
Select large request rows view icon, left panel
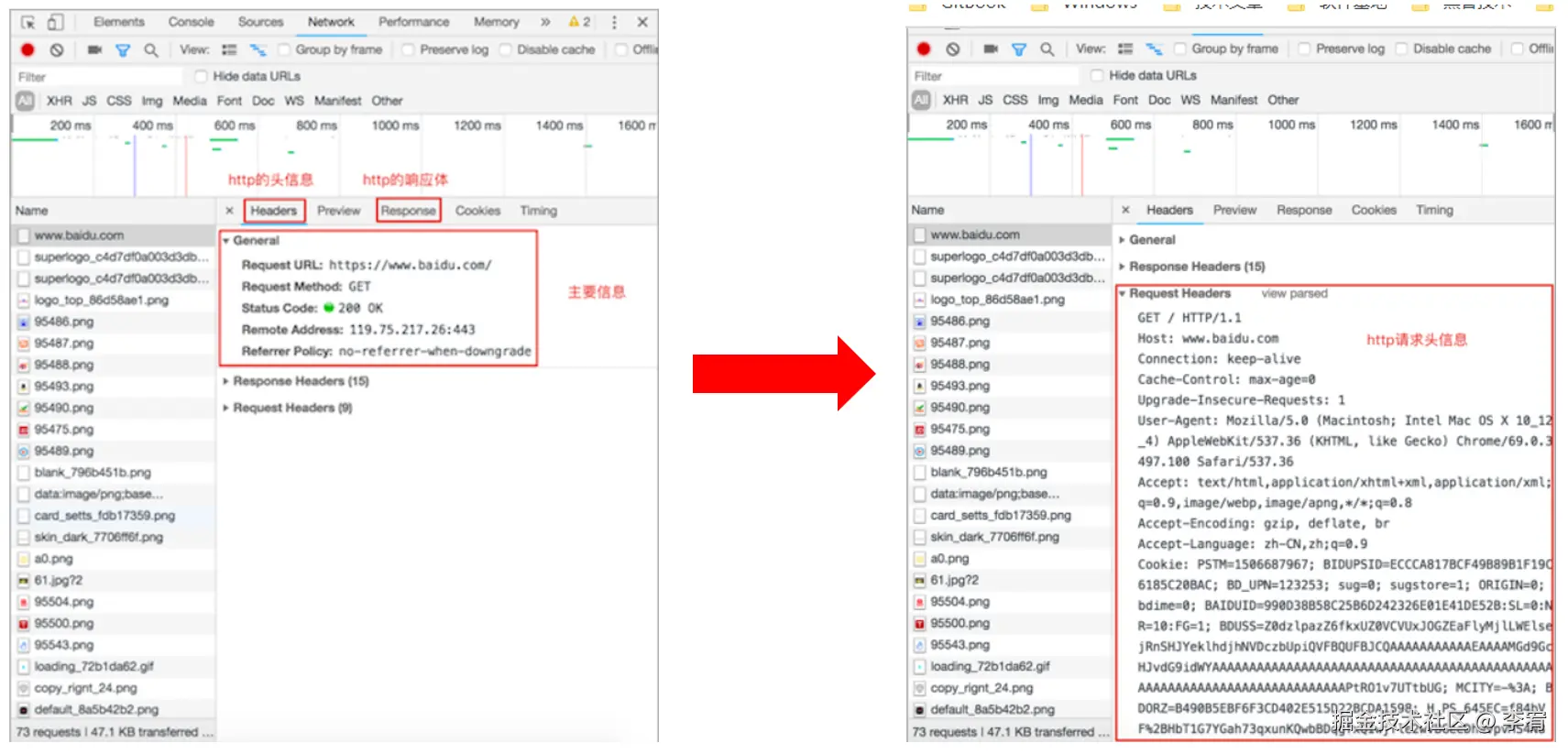[229, 49]
